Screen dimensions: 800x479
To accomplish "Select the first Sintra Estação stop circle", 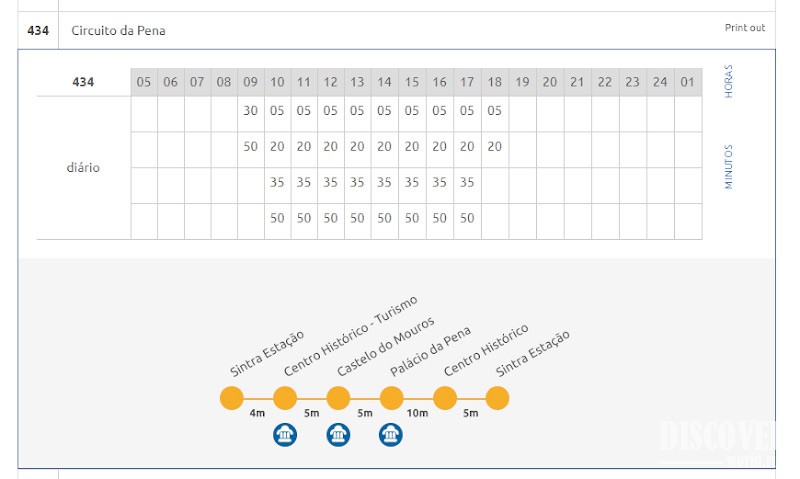I will 232,398.
